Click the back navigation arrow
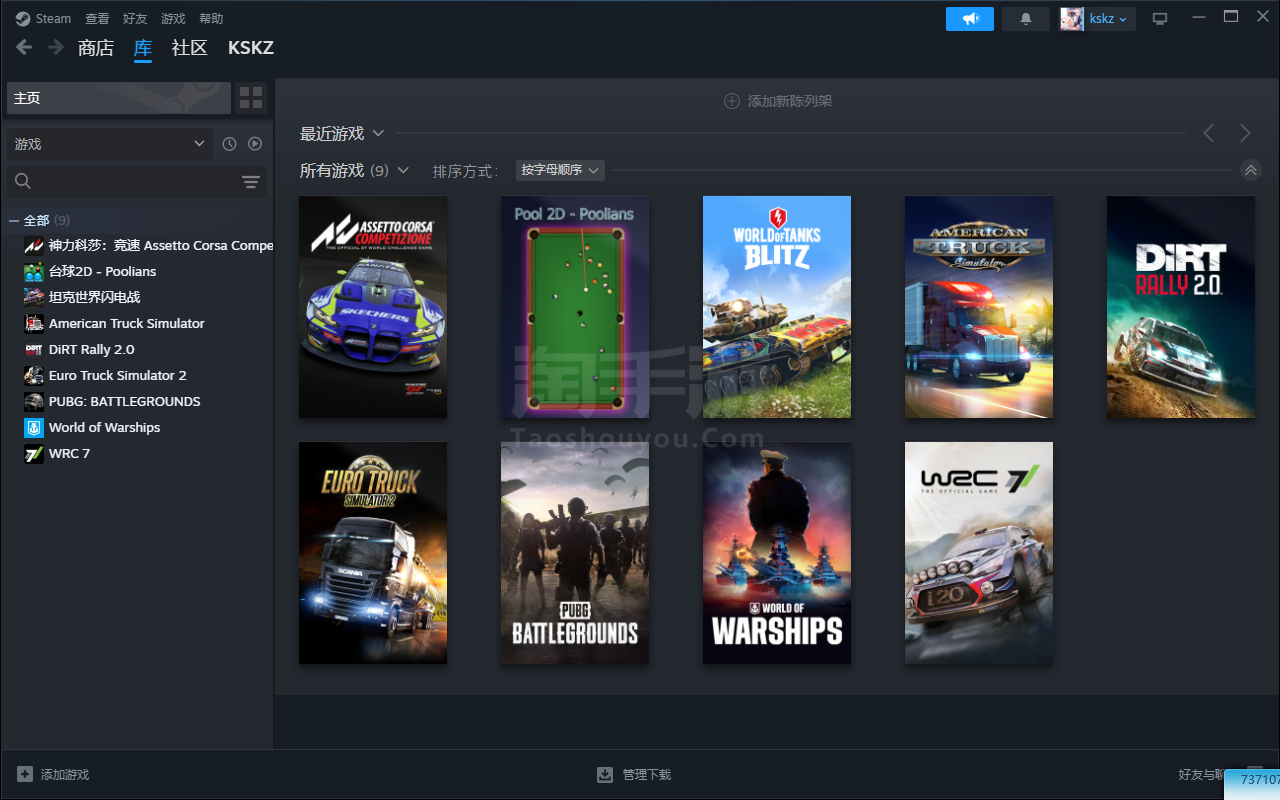 [x=24, y=47]
